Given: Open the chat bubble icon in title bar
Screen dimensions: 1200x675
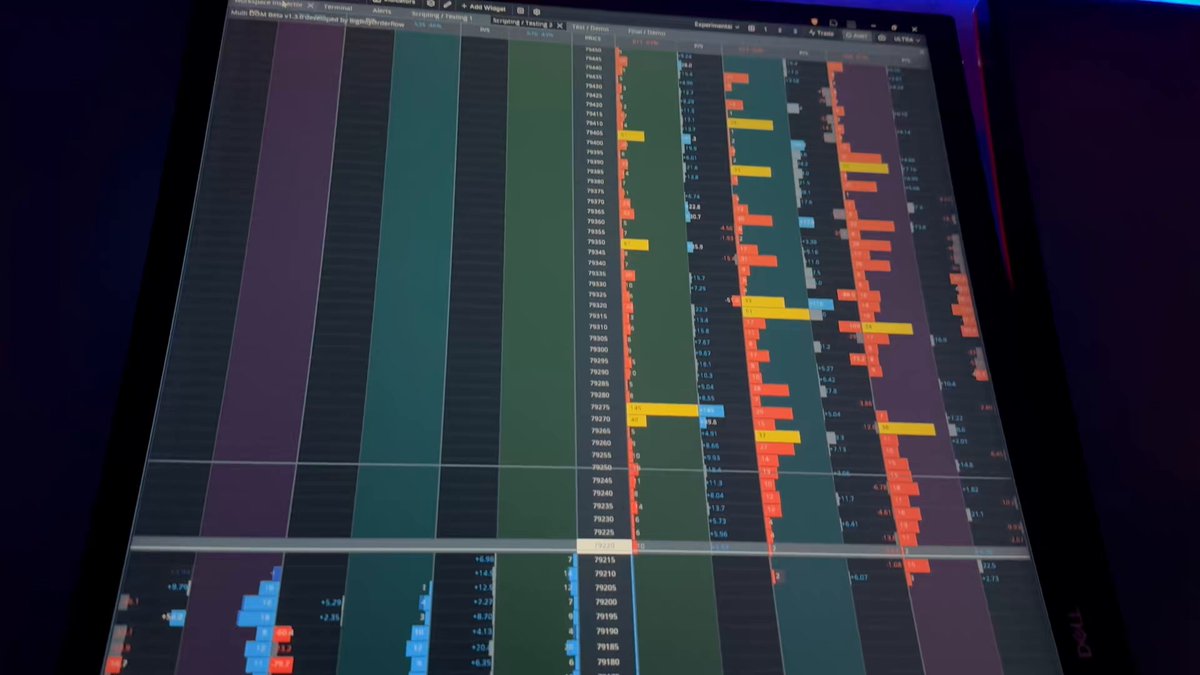Looking at the screenshot, I should click(833, 23).
